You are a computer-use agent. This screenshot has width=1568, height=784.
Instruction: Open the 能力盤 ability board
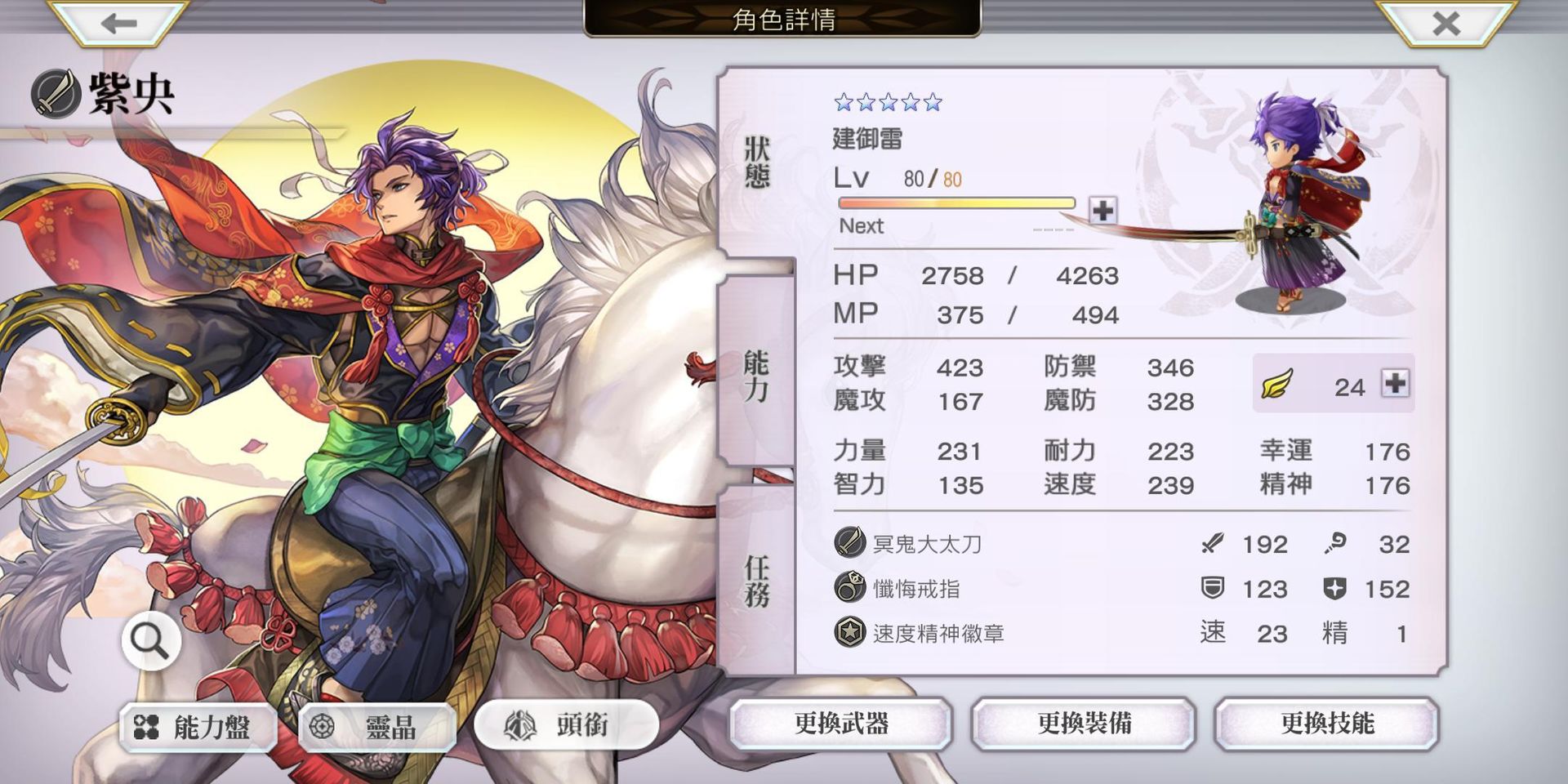coord(196,727)
